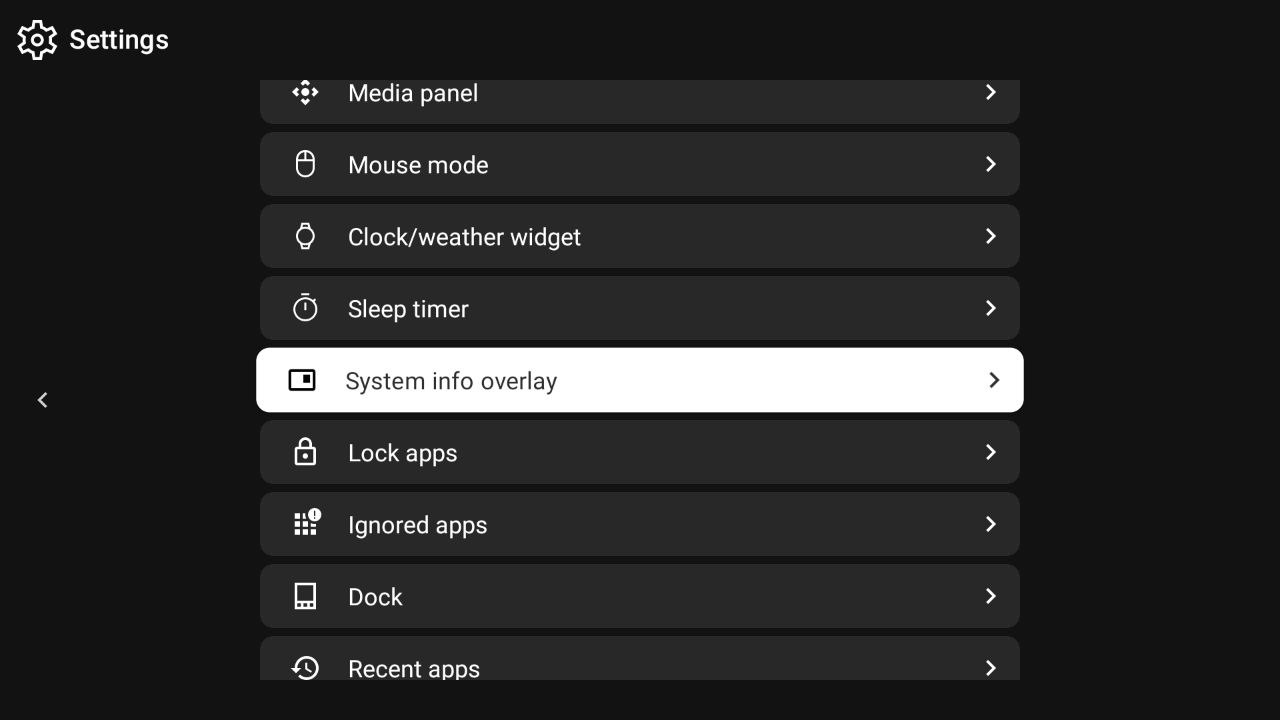Image resolution: width=1280 pixels, height=720 pixels.
Task: Select the Sleep timer stopwatch icon
Action: (305, 308)
